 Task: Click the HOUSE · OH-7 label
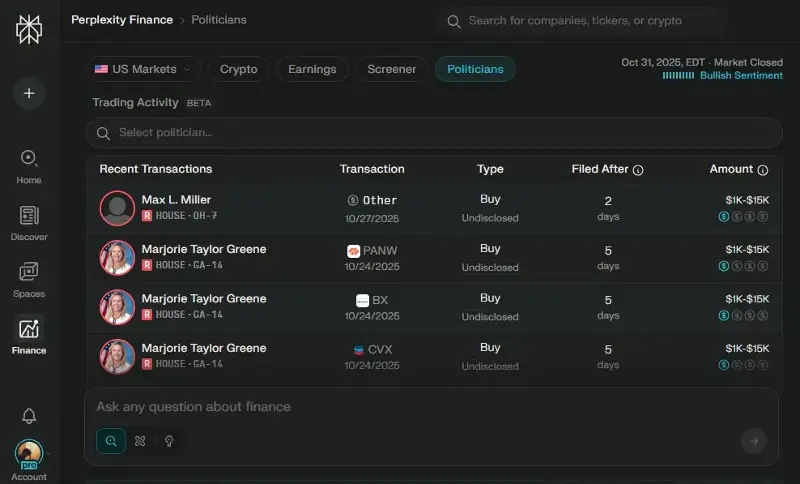(186, 216)
